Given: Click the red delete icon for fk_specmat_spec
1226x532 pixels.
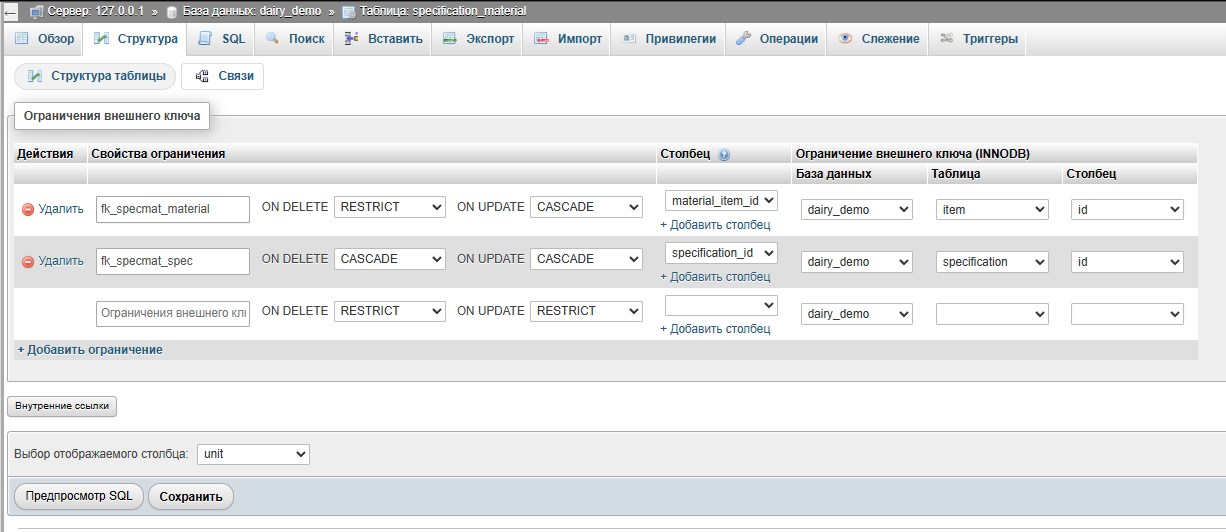Looking at the screenshot, I should pyautogui.click(x=28, y=261).
